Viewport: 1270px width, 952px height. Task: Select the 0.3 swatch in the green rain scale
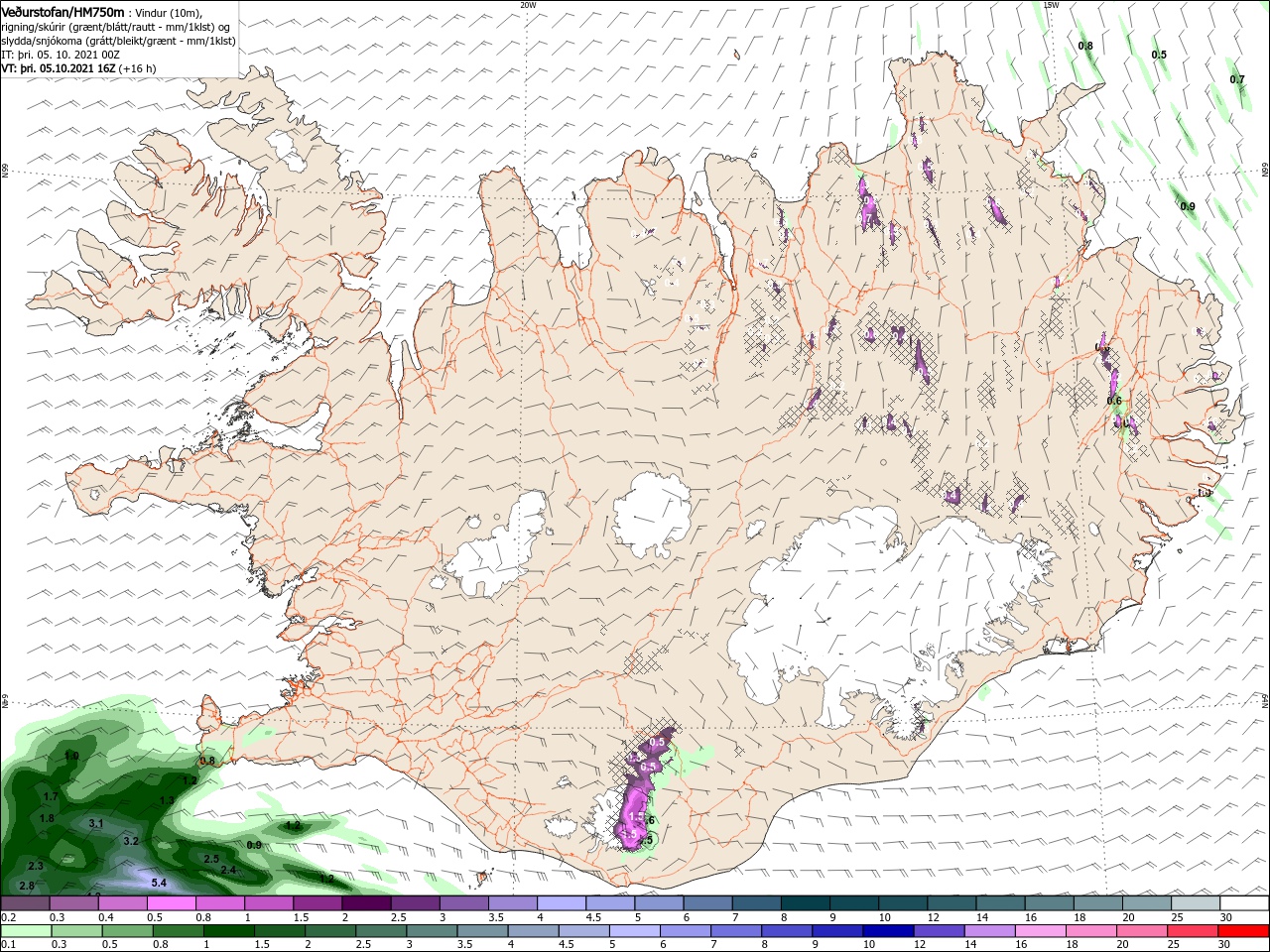pos(76,931)
